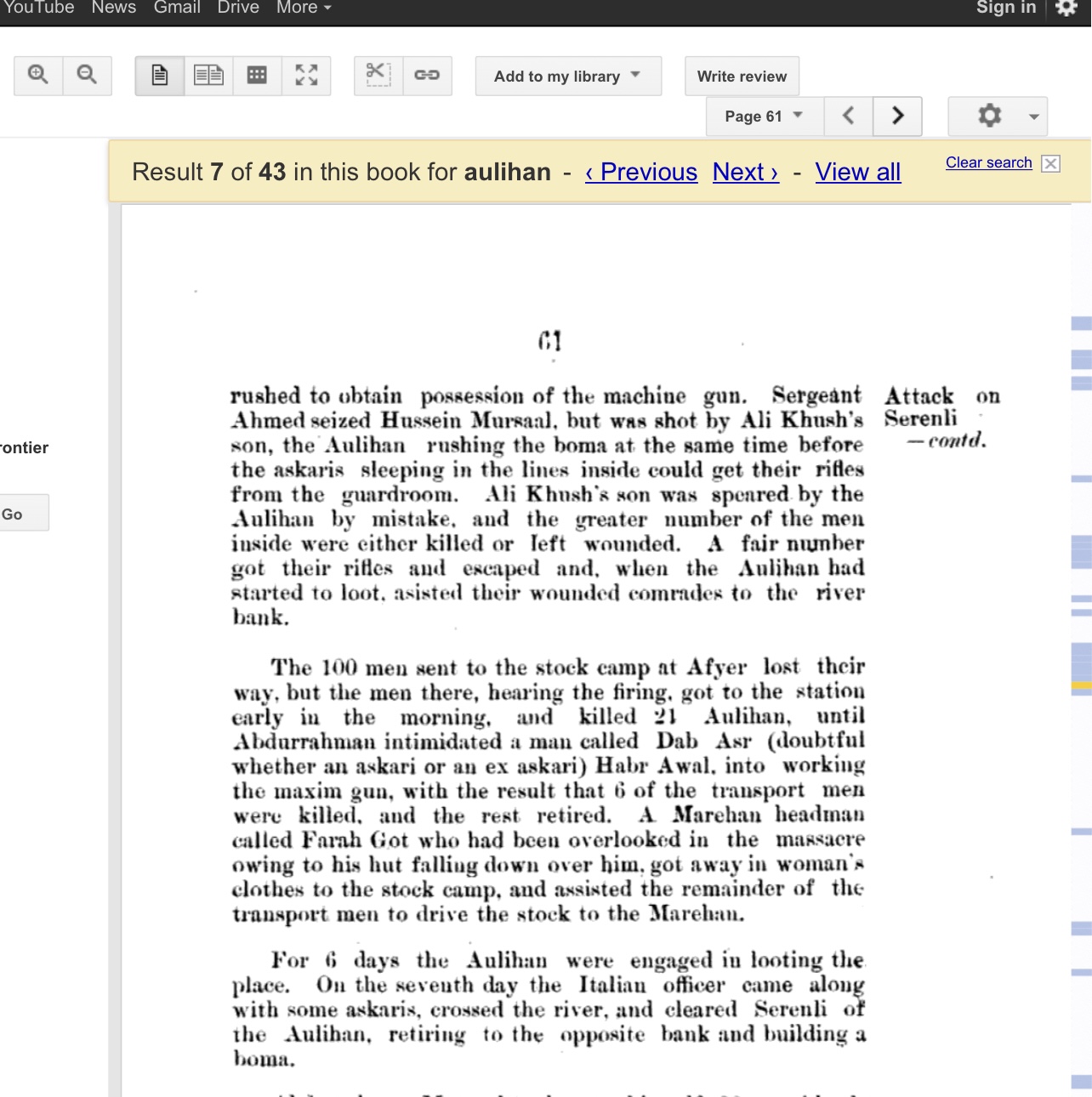Select the clip scissors tool

coord(378,76)
